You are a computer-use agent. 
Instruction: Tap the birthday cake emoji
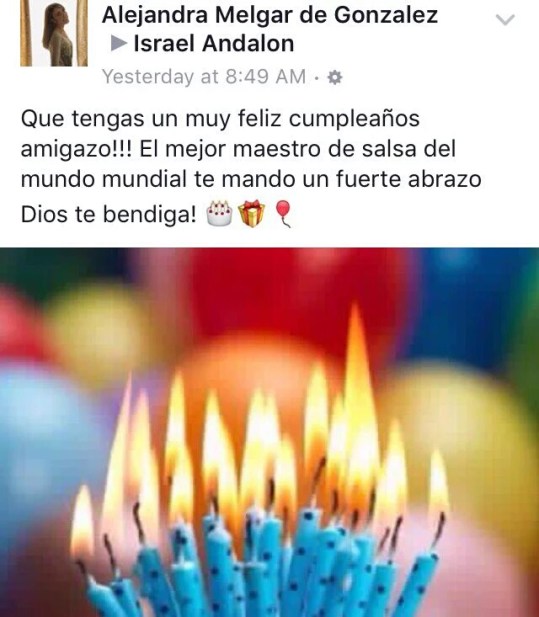click(220, 213)
